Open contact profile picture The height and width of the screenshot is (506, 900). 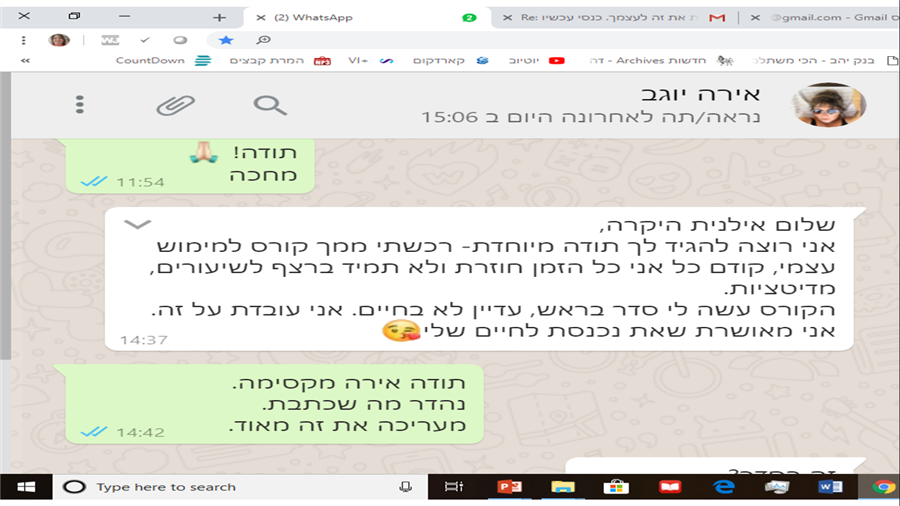point(828,104)
